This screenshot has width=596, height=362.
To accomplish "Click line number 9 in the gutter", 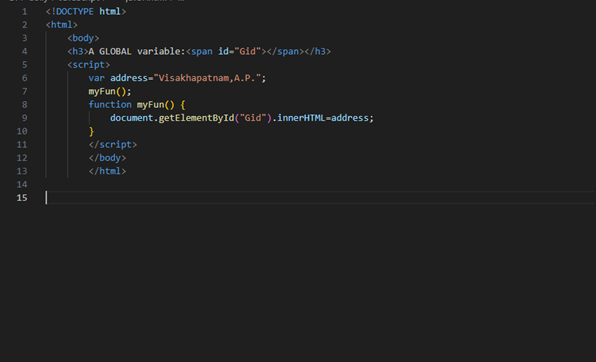I will (25, 118).
